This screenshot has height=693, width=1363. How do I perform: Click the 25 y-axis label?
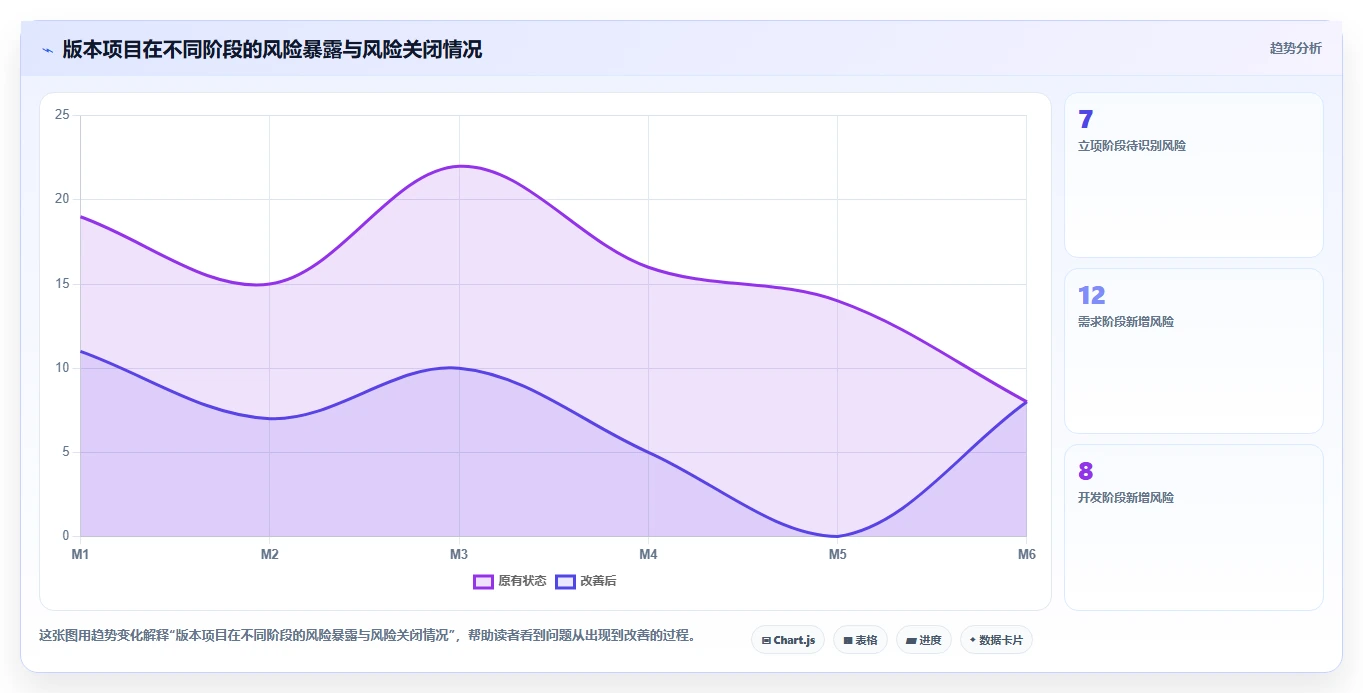pyautogui.click(x=62, y=115)
